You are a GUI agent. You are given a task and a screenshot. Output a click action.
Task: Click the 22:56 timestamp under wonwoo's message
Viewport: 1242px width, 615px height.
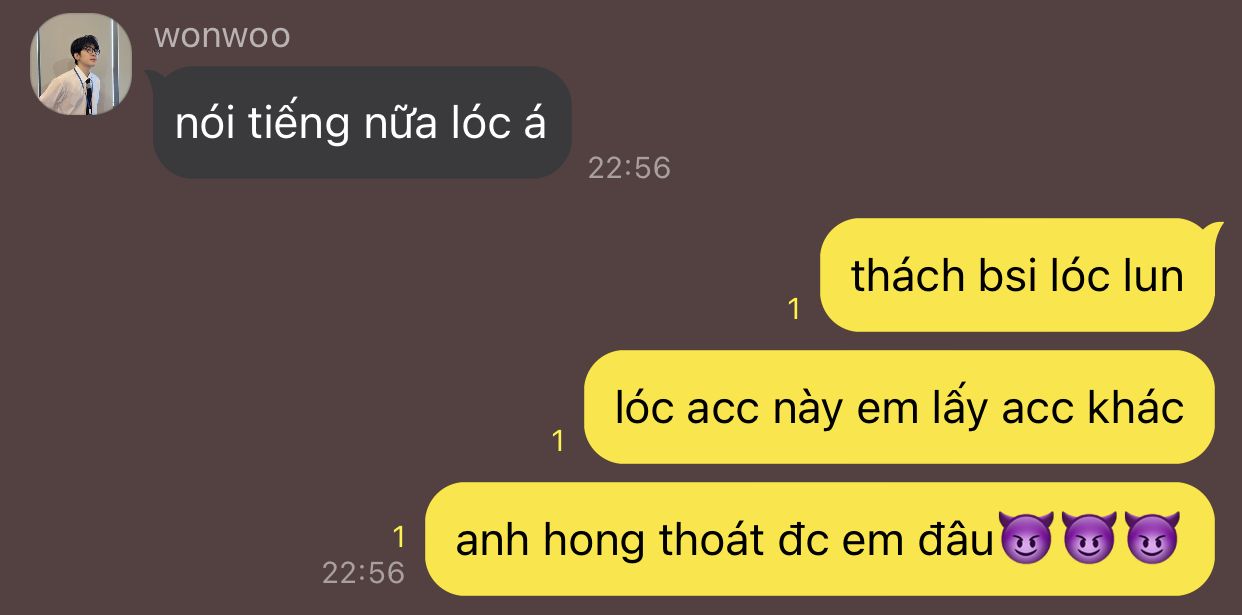(x=629, y=168)
